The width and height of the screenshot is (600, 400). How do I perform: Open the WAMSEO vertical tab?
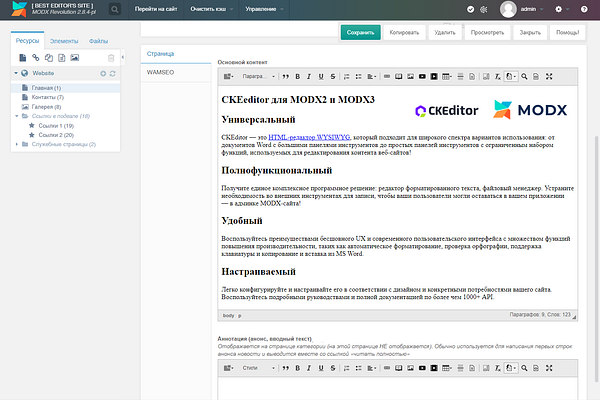pyautogui.click(x=160, y=72)
